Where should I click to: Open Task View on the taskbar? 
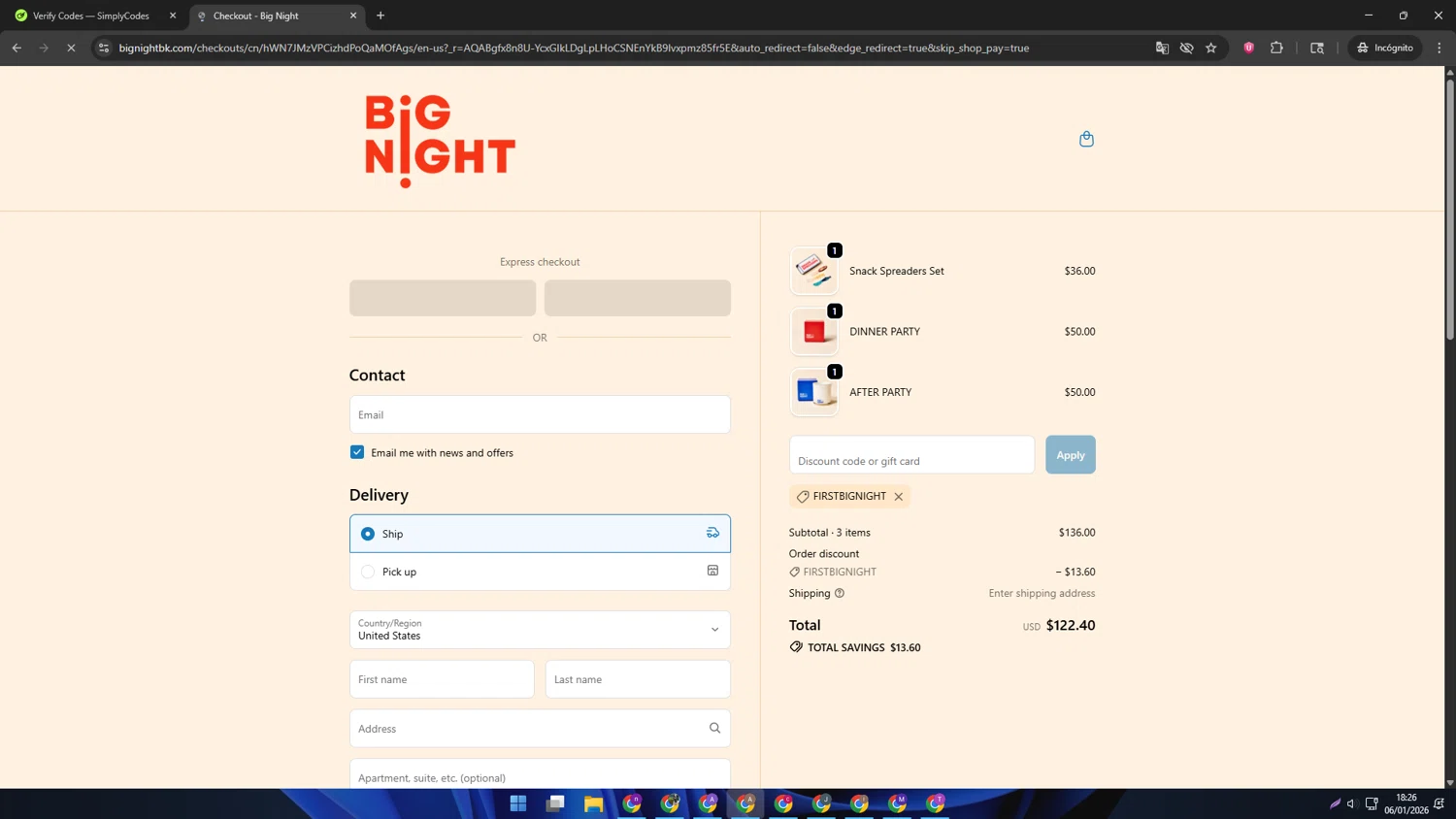click(556, 803)
